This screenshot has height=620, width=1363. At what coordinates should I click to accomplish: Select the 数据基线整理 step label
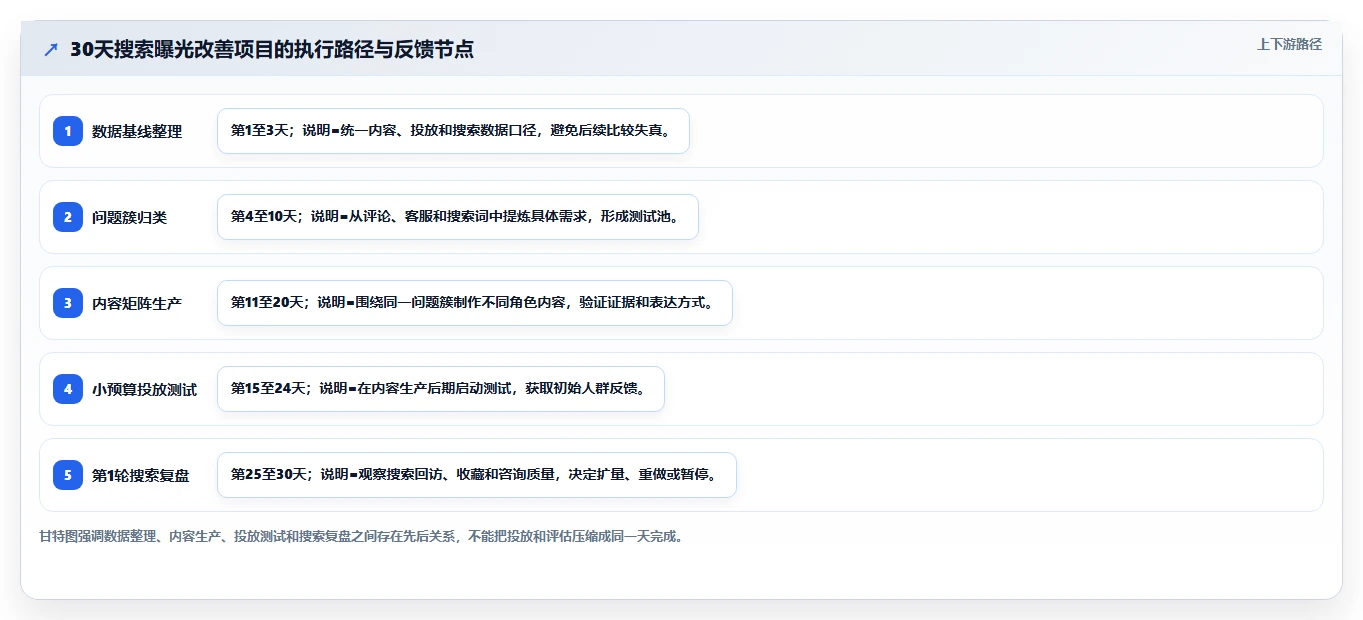(137, 131)
